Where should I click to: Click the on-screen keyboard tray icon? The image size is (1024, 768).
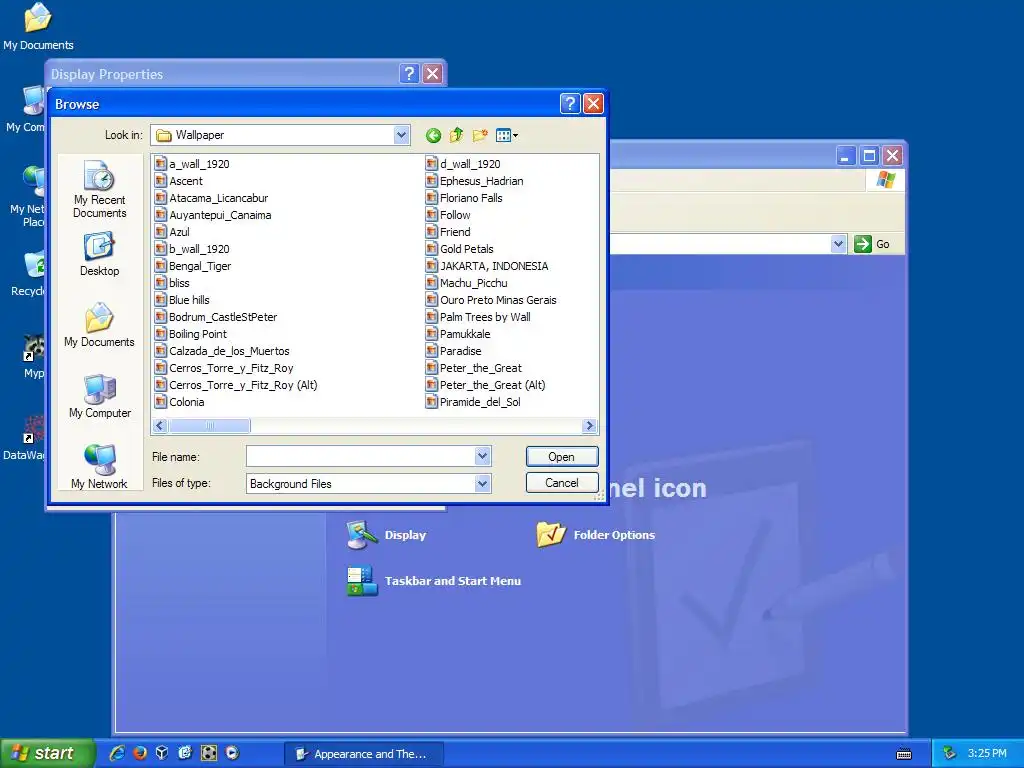pyautogui.click(x=904, y=754)
